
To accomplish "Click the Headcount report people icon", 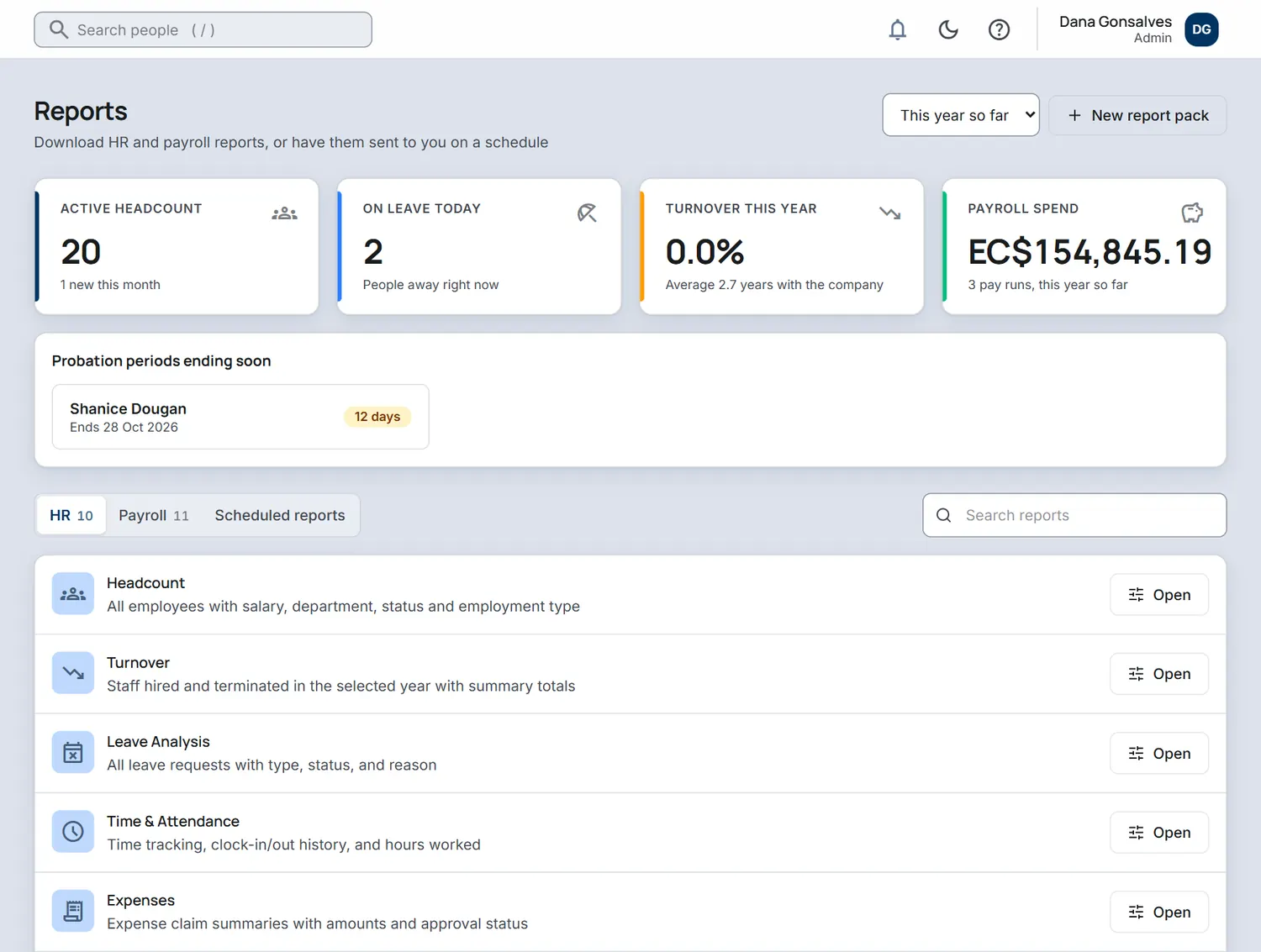I will click(x=73, y=594).
